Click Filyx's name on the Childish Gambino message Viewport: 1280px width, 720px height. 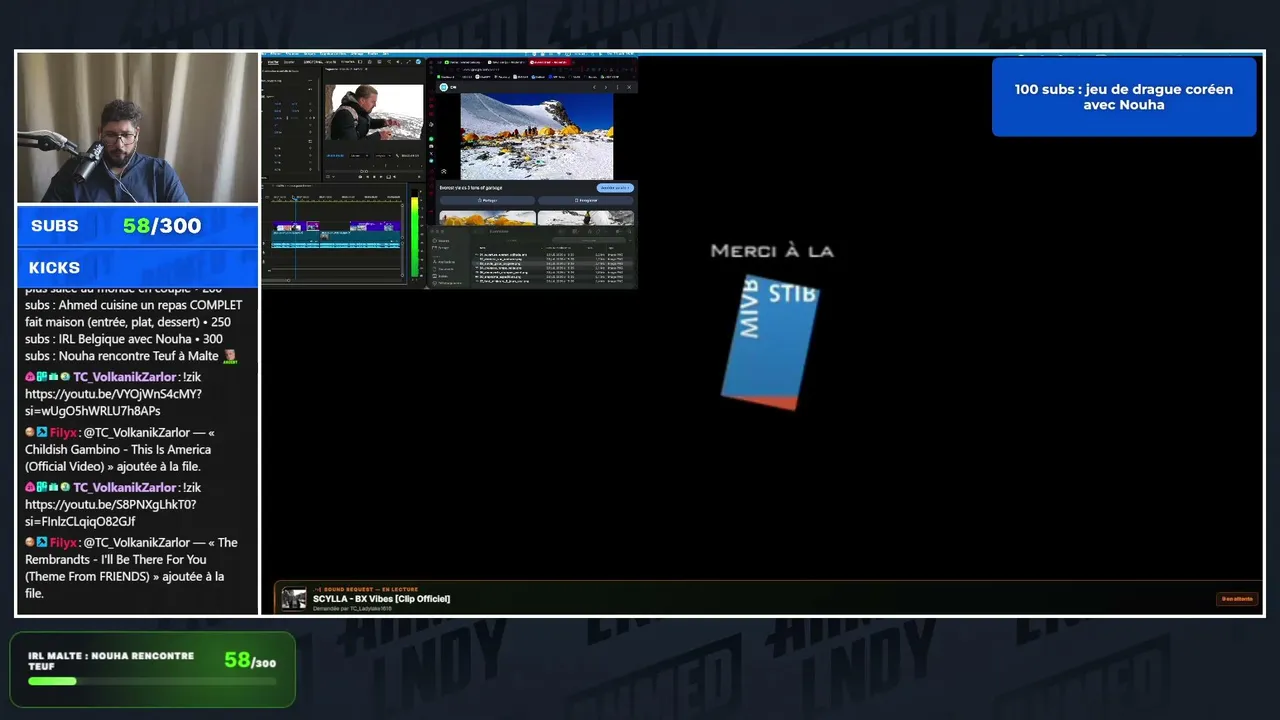pyautogui.click(x=64, y=433)
